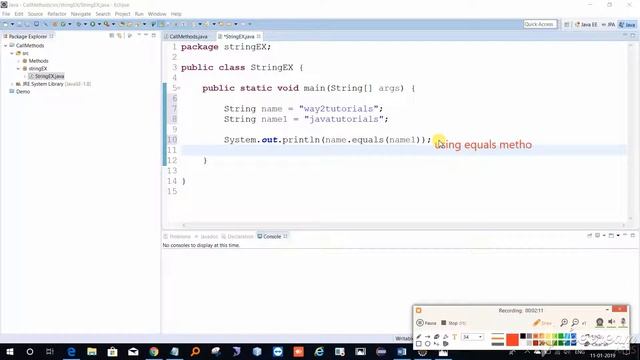Click the Open Perspective icon

coord(567,25)
